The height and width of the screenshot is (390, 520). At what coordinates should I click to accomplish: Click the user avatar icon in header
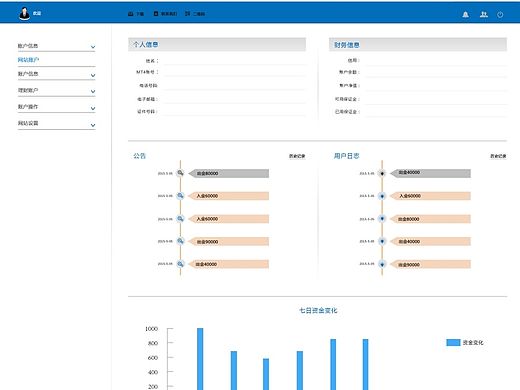[24, 13]
